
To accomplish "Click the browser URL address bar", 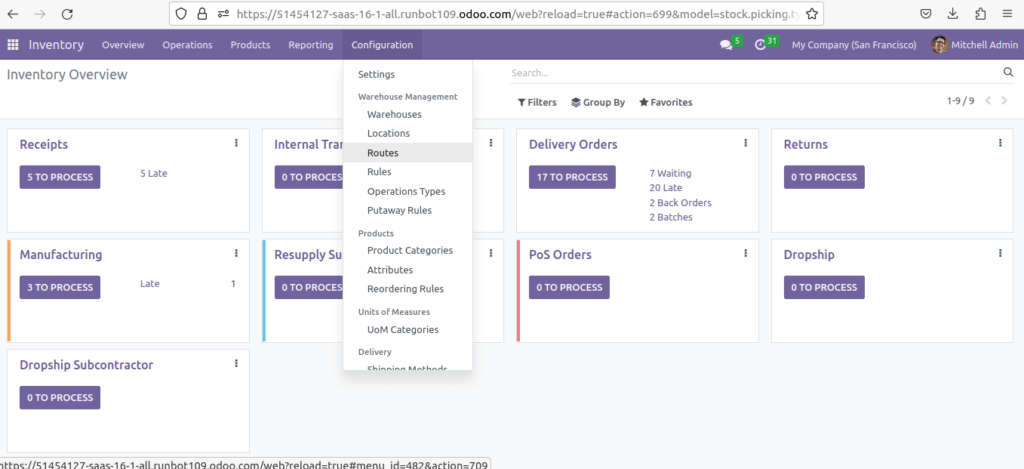I will (x=517, y=14).
